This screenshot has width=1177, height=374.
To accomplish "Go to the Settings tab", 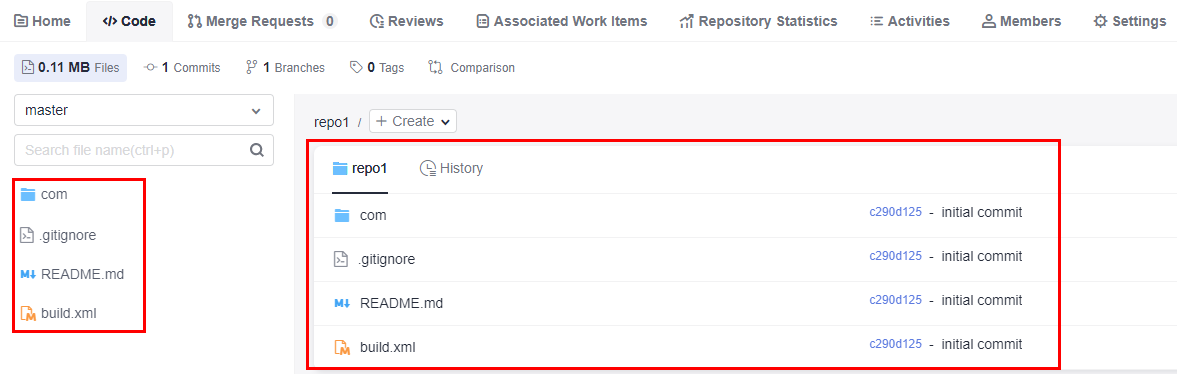I will 1130,21.
